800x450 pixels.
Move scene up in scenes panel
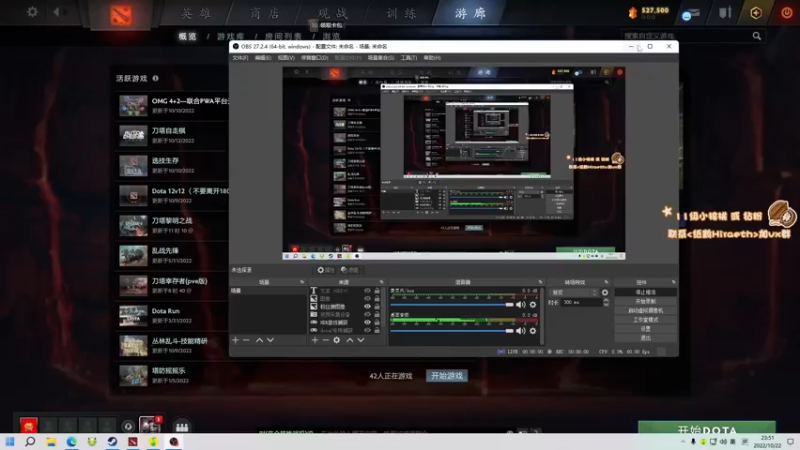259,340
